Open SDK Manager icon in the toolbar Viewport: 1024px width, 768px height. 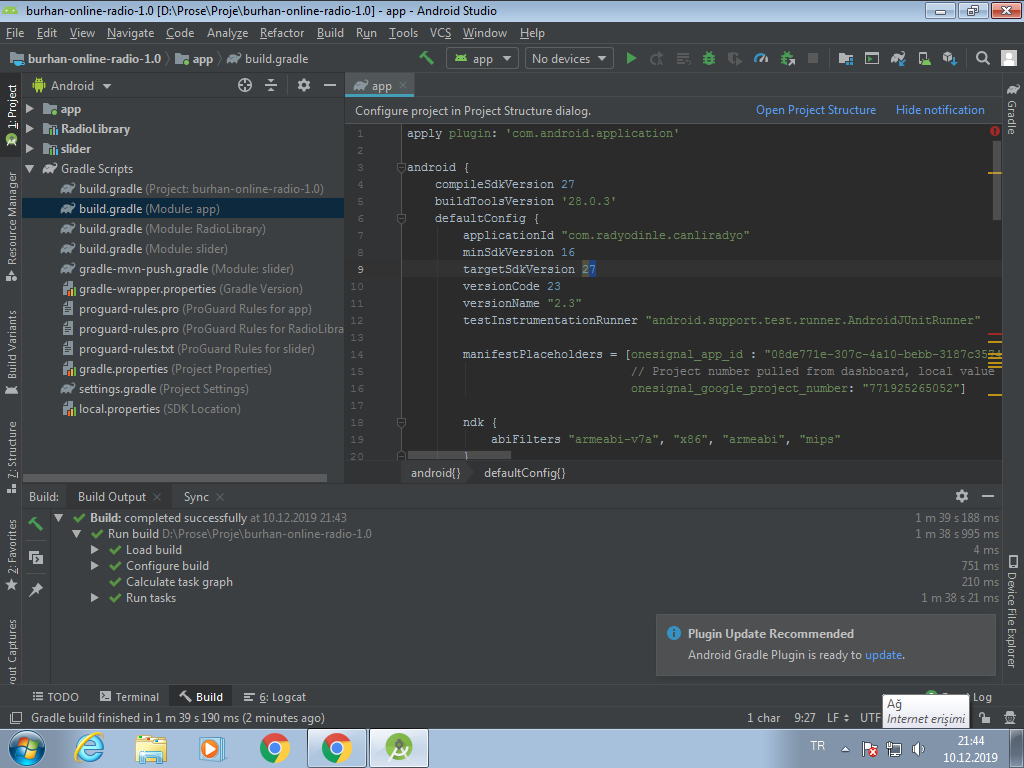(x=950, y=58)
